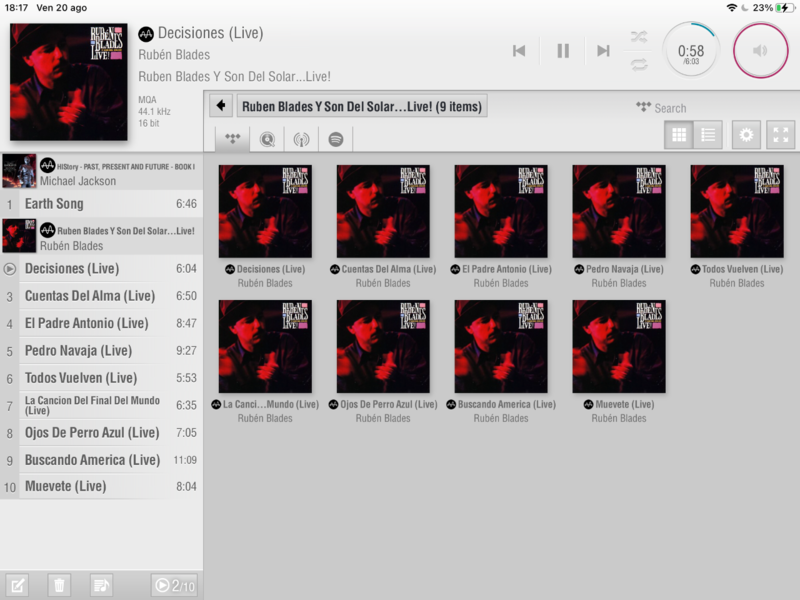
Task: Delete playlist with the trash icon
Action: pos(60,585)
